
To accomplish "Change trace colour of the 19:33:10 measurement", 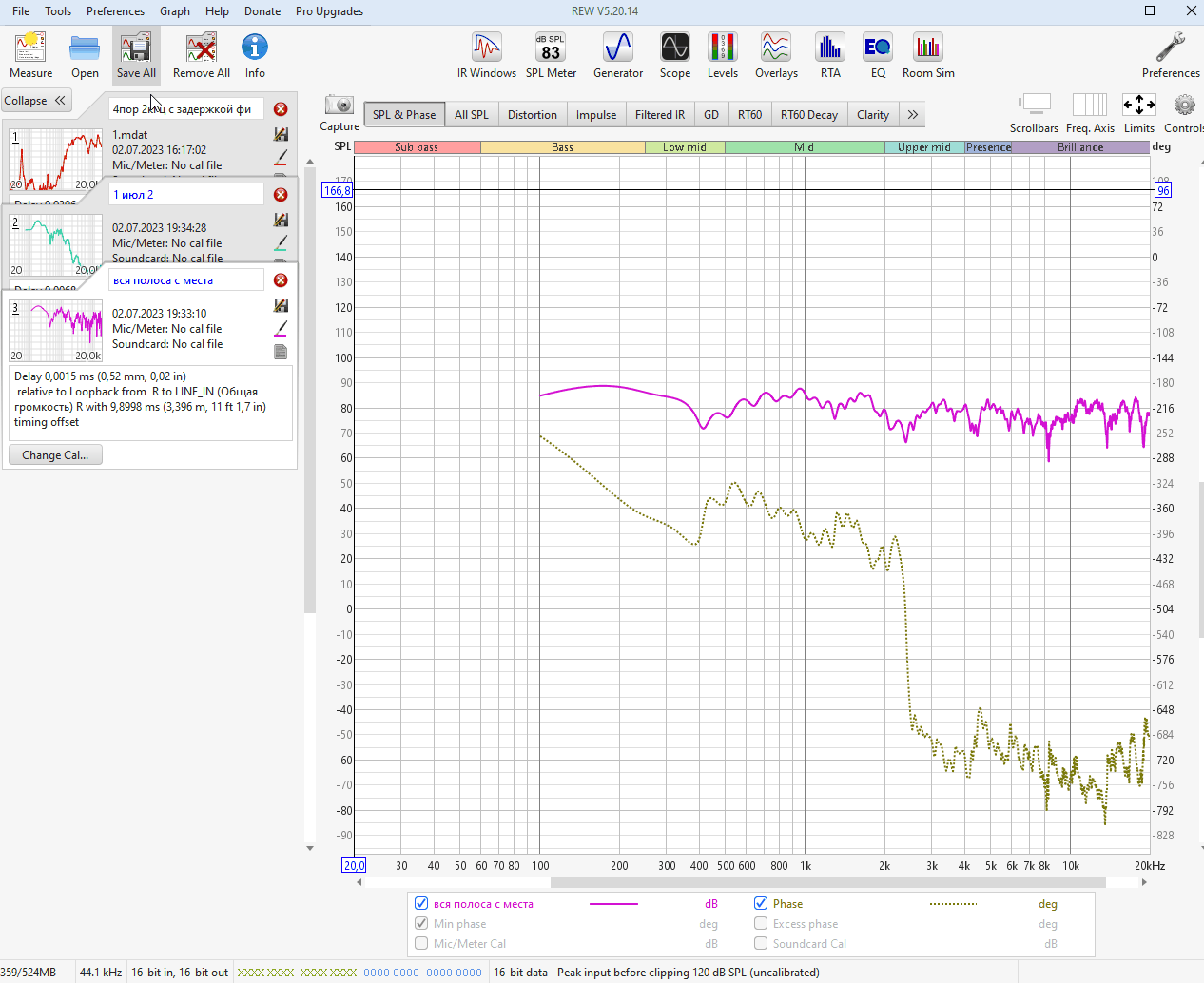I will (x=281, y=328).
